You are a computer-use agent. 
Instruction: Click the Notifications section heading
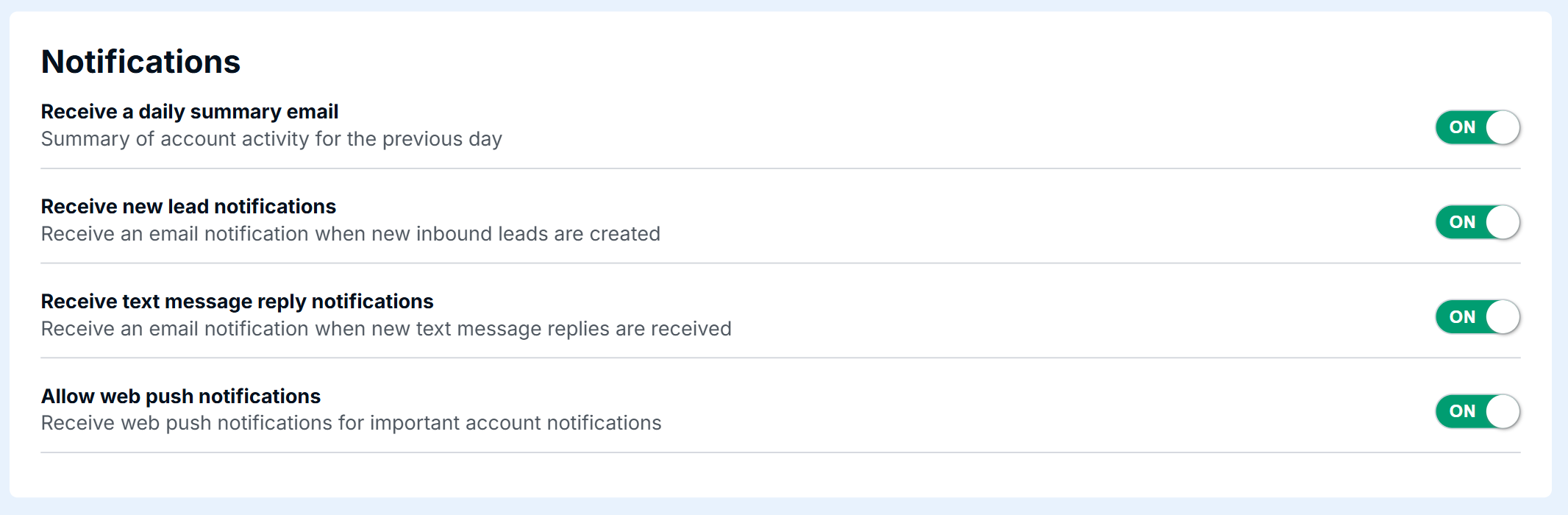[x=140, y=62]
